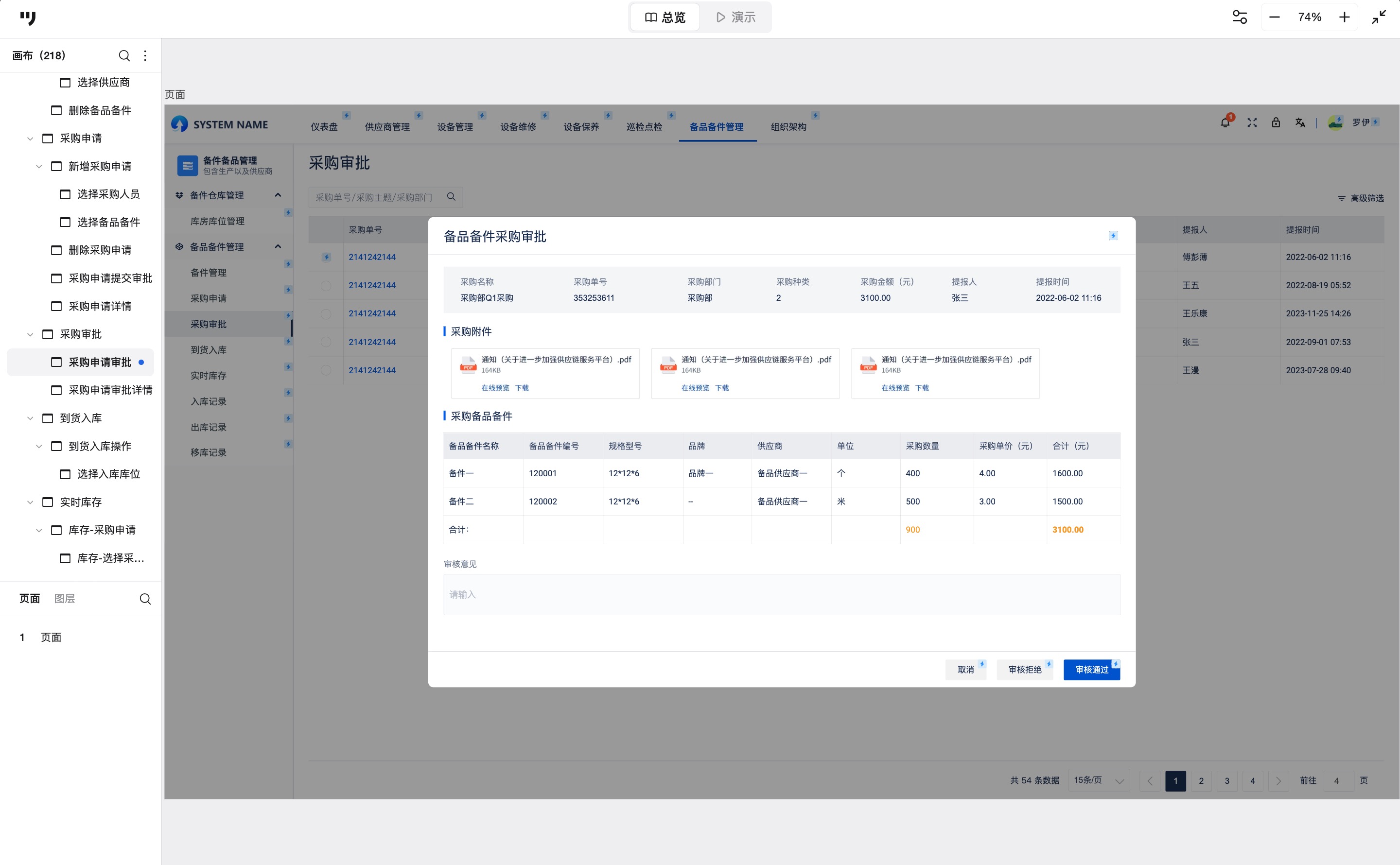The height and width of the screenshot is (865, 1400).
Task: Click the display settings sliders icon
Action: pyautogui.click(x=1239, y=17)
